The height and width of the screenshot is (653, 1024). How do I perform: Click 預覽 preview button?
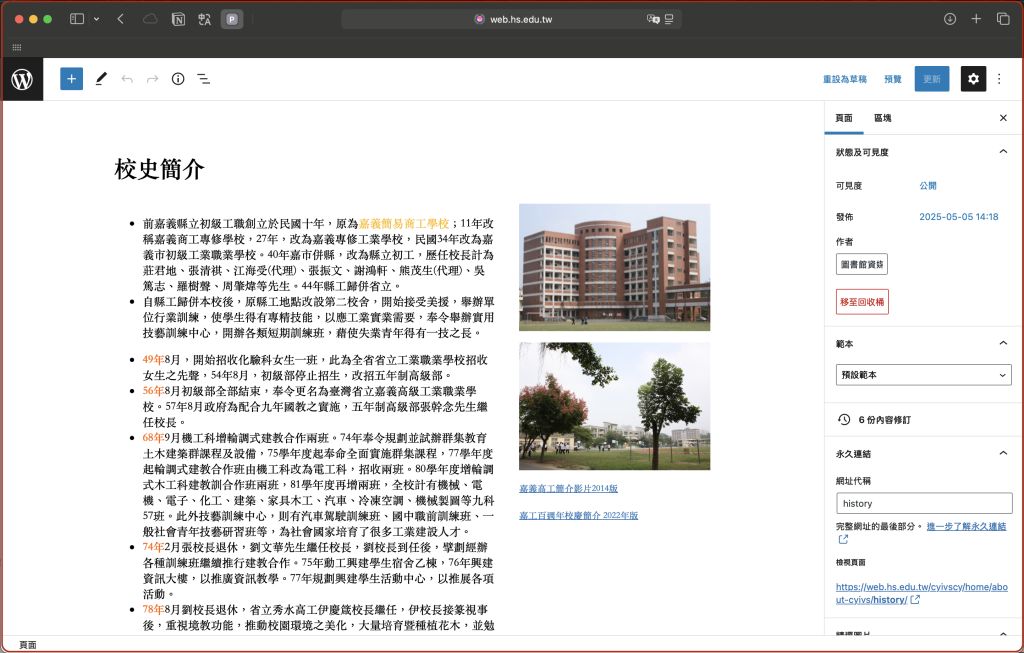(893, 79)
